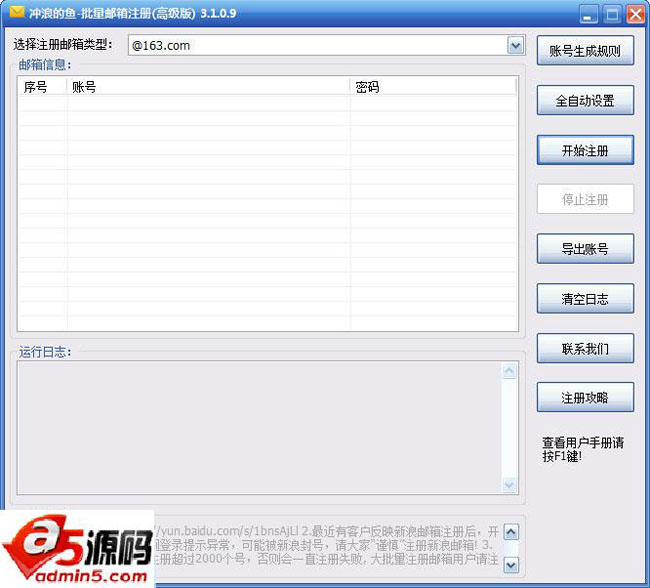The image size is (650, 588).
Task: Minimize the window
Action: point(588,15)
